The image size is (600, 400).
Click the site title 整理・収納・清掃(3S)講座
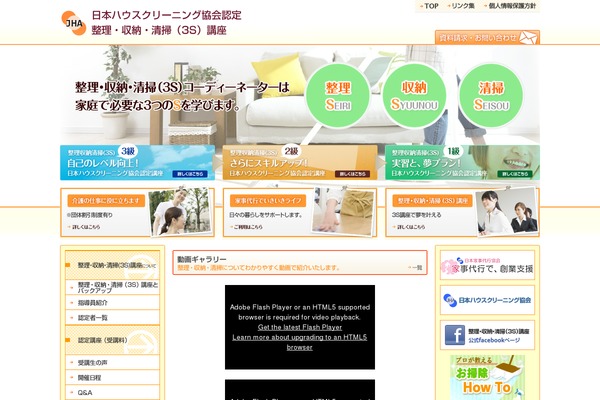pos(159,30)
